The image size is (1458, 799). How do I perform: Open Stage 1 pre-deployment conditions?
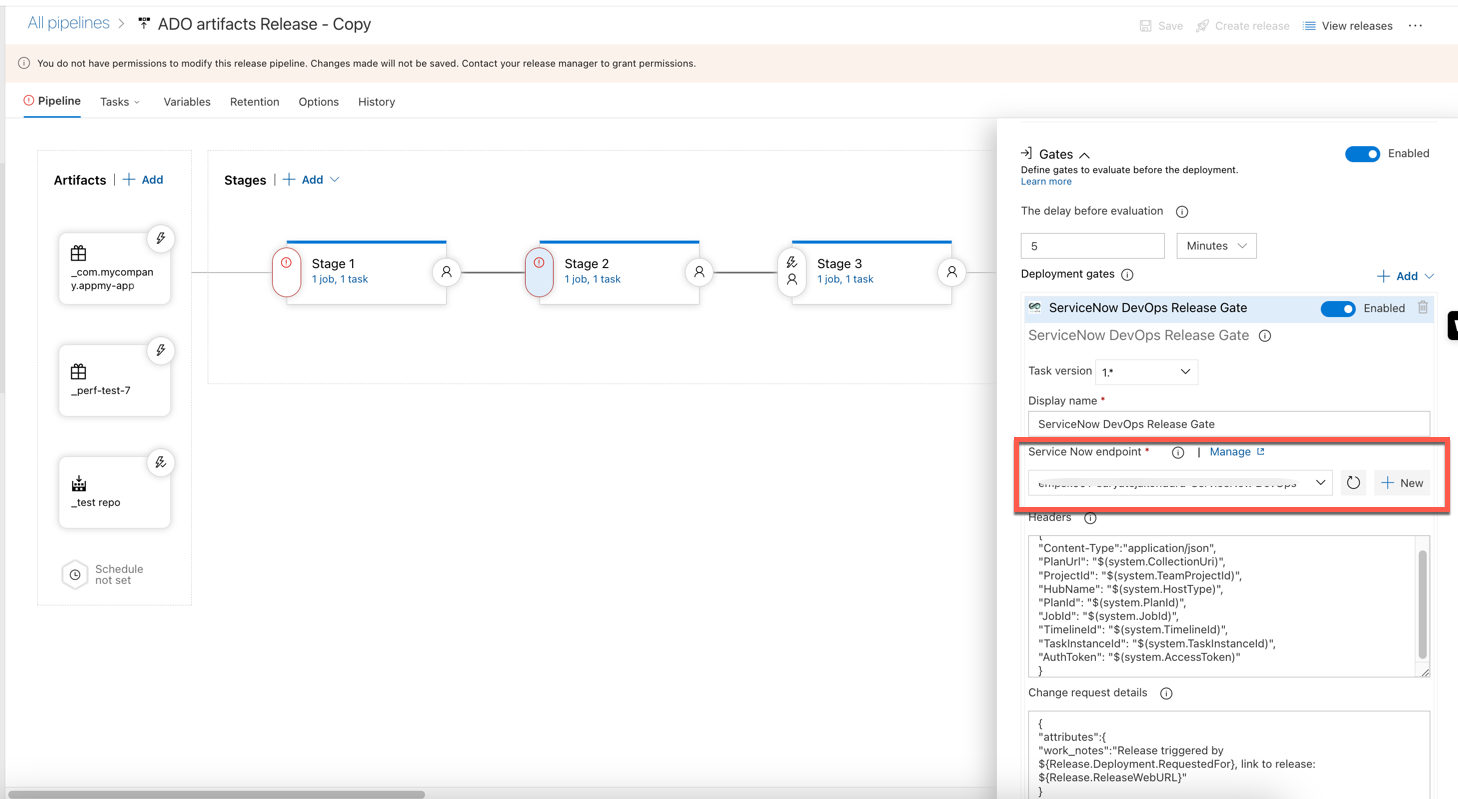[x=286, y=272]
